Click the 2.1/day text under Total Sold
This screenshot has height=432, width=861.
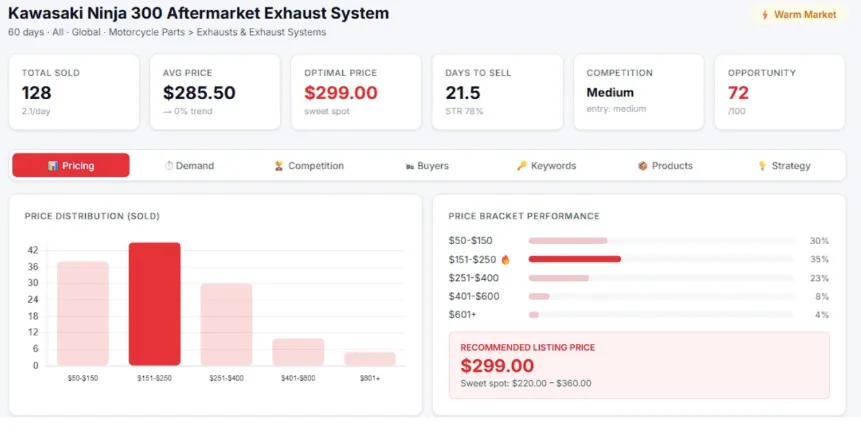pos(36,111)
